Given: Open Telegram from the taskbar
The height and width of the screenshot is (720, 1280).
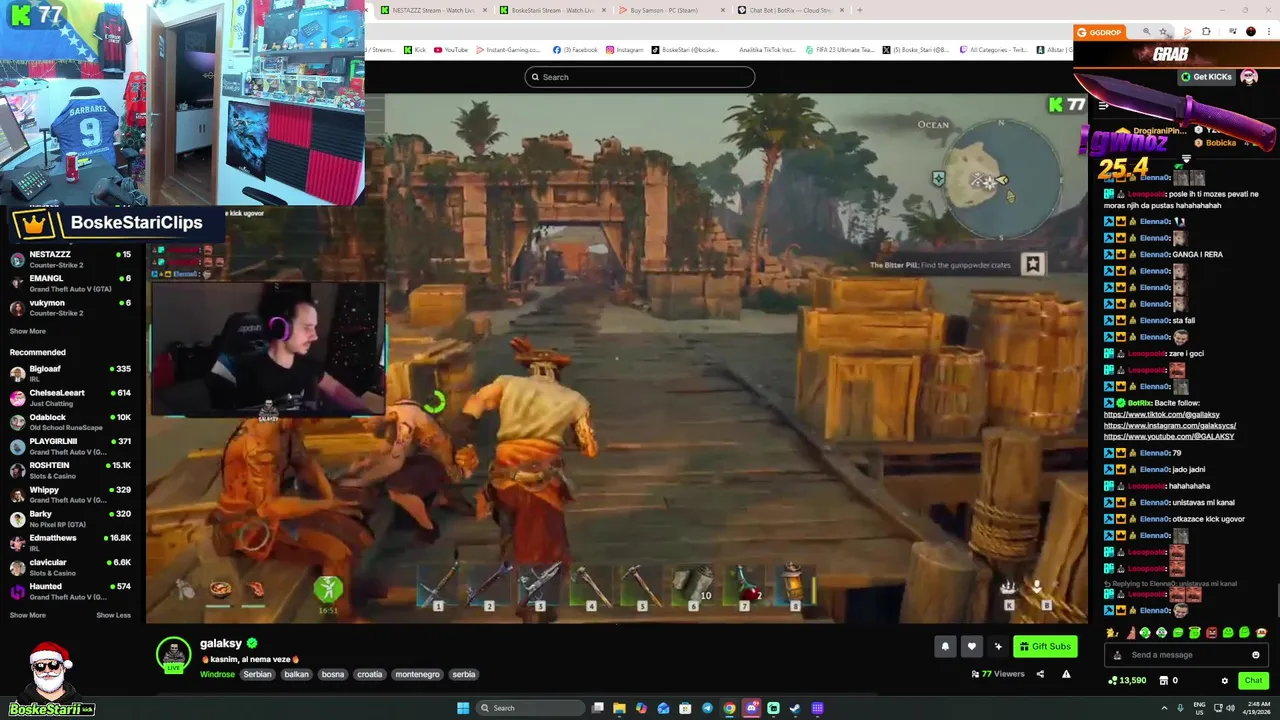Looking at the screenshot, I should (x=707, y=708).
